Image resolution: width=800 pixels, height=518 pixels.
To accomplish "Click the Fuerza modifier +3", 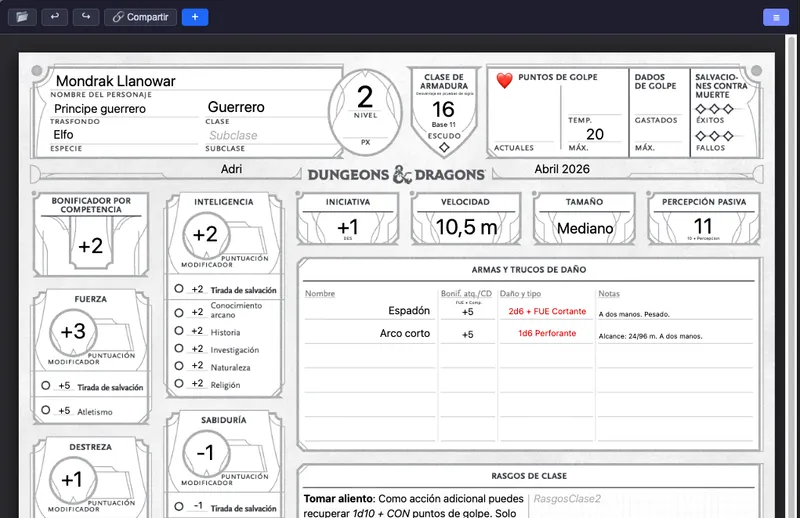I will tap(73, 332).
